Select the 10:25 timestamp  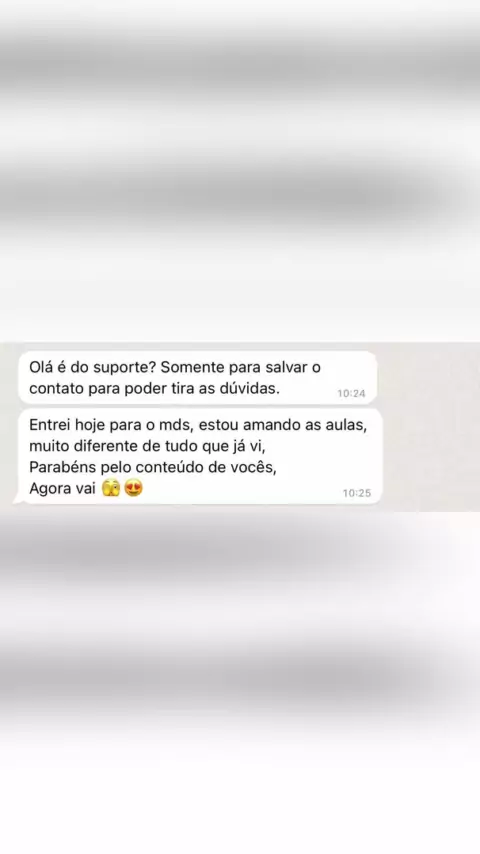356,493
